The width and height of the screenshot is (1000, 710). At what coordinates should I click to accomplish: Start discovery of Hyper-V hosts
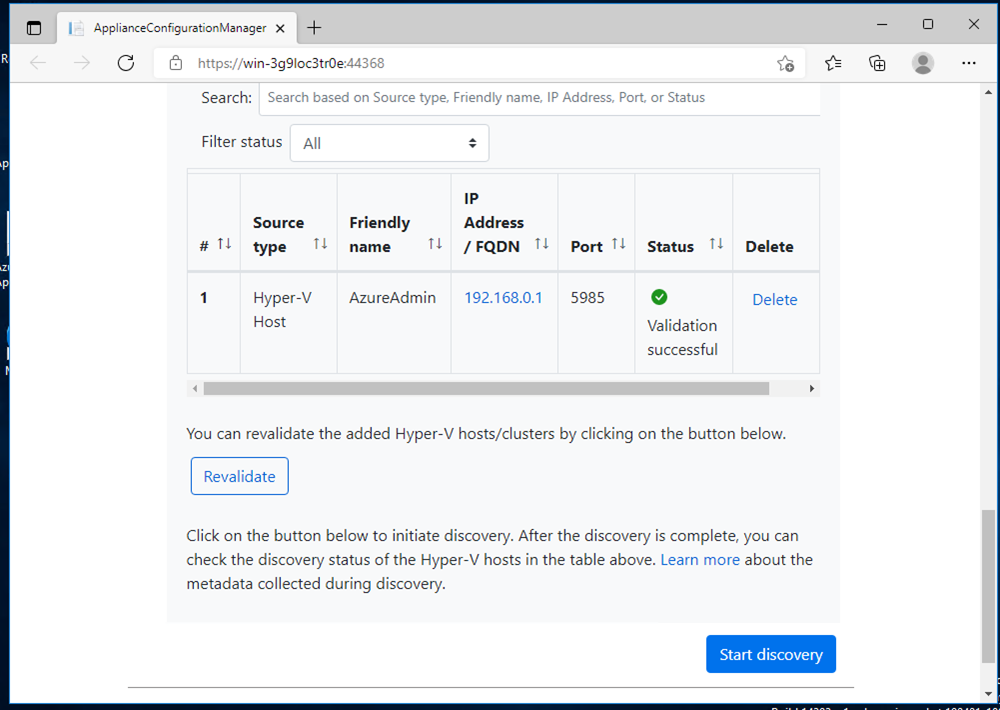(770, 653)
